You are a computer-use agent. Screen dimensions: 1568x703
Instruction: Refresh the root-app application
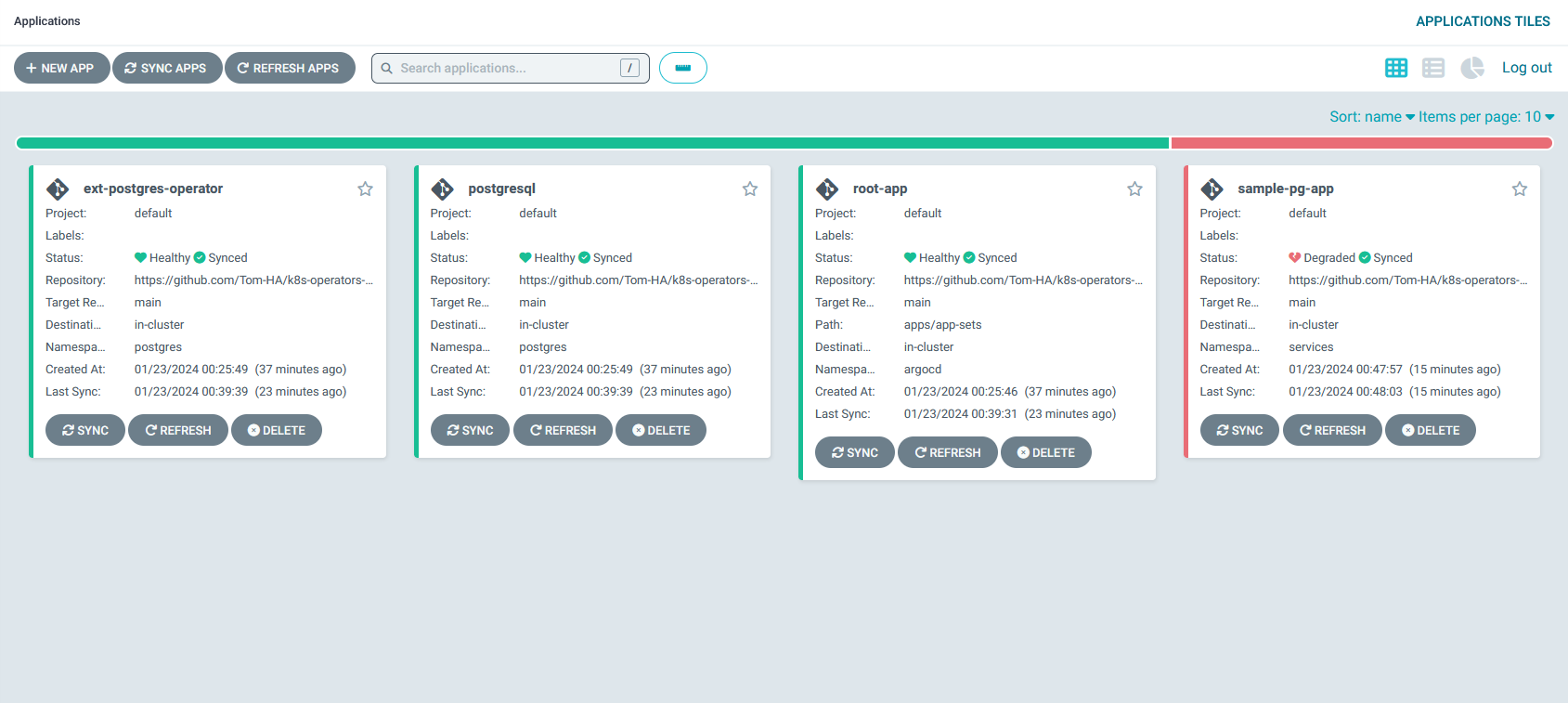point(948,452)
